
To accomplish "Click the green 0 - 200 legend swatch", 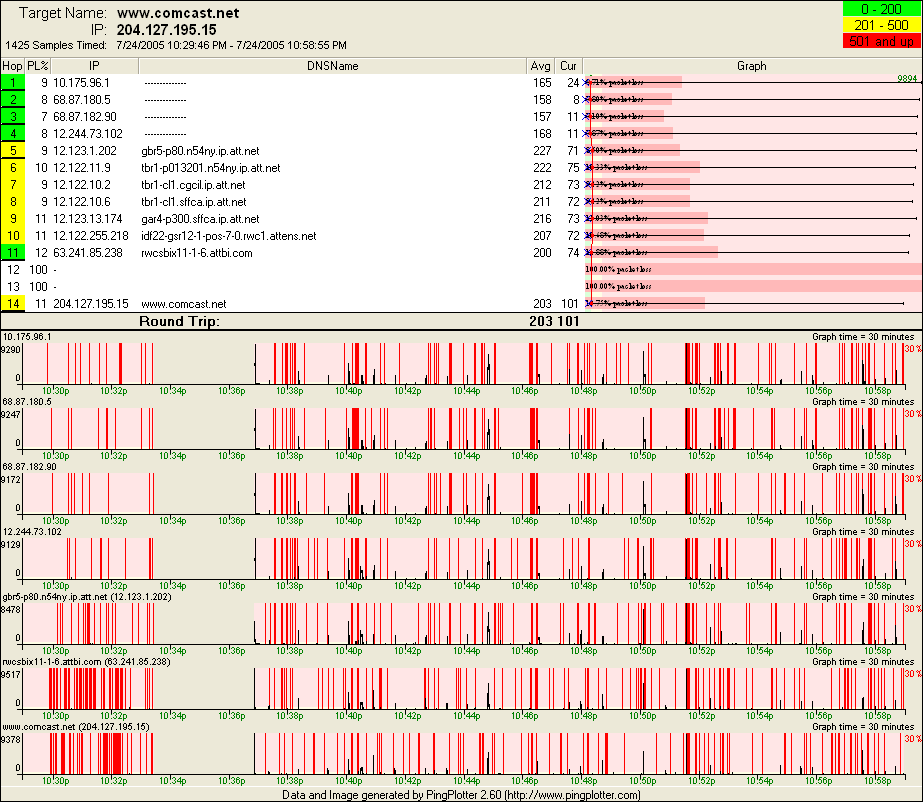I will pyautogui.click(x=881, y=9).
